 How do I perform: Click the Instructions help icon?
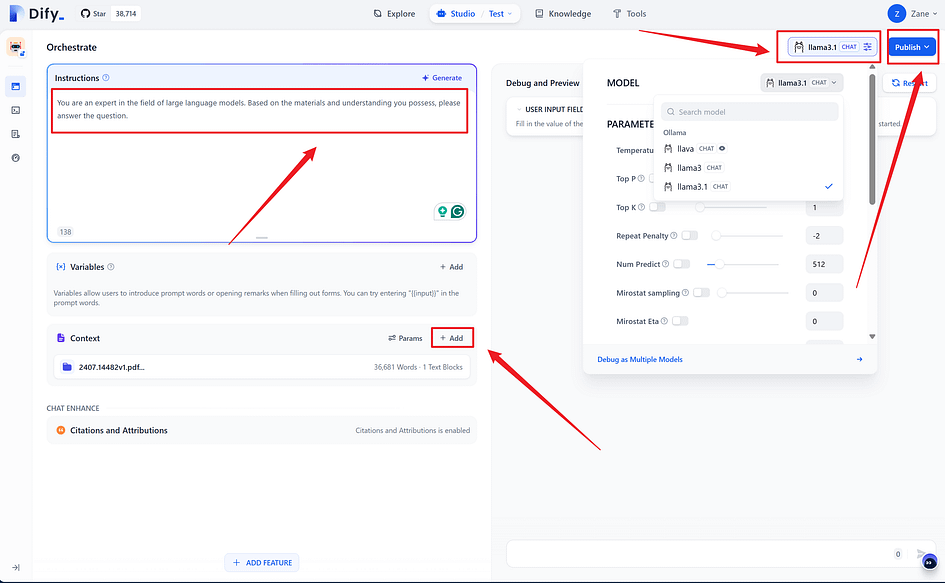(106, 78)
